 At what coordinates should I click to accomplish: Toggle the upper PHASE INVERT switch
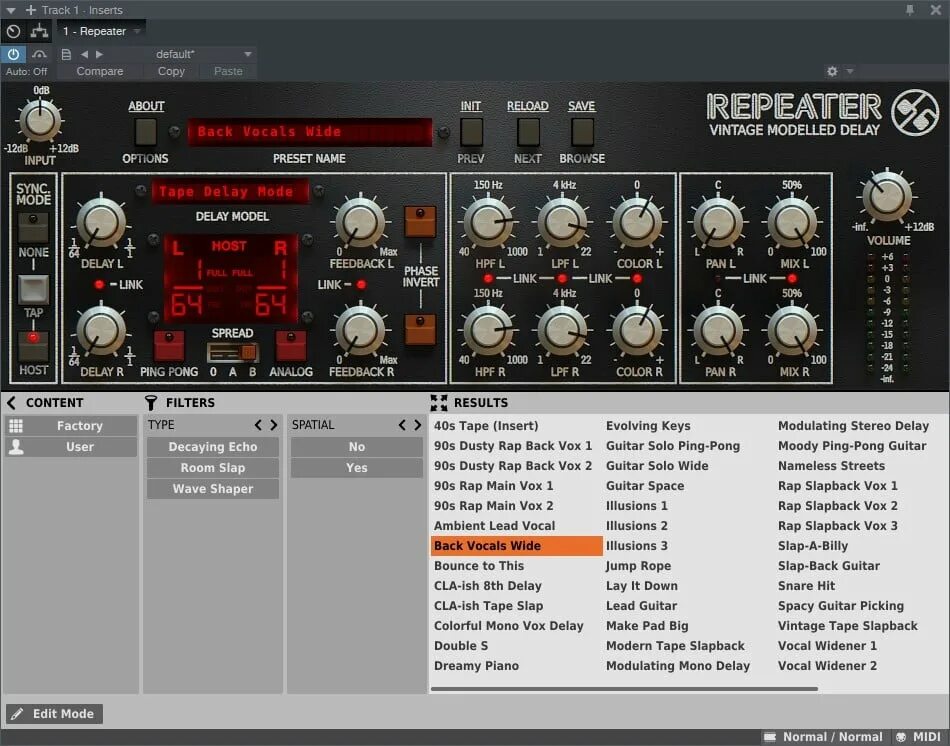tap(420, 222)
